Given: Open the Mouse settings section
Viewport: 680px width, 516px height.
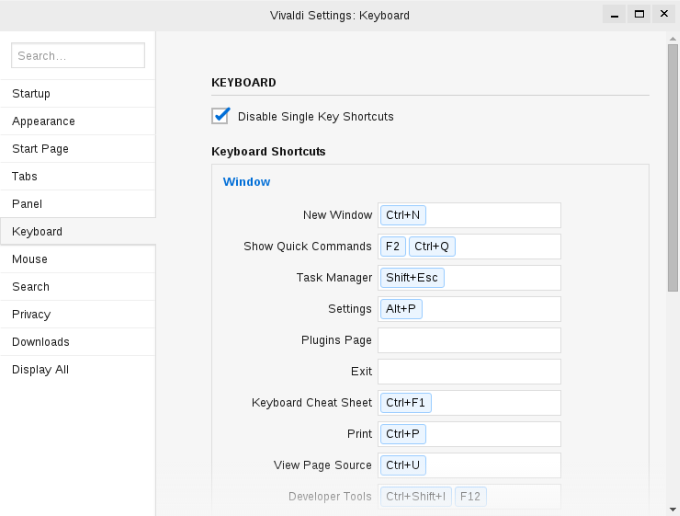Looking at the screenshot, I should [78, 259].
